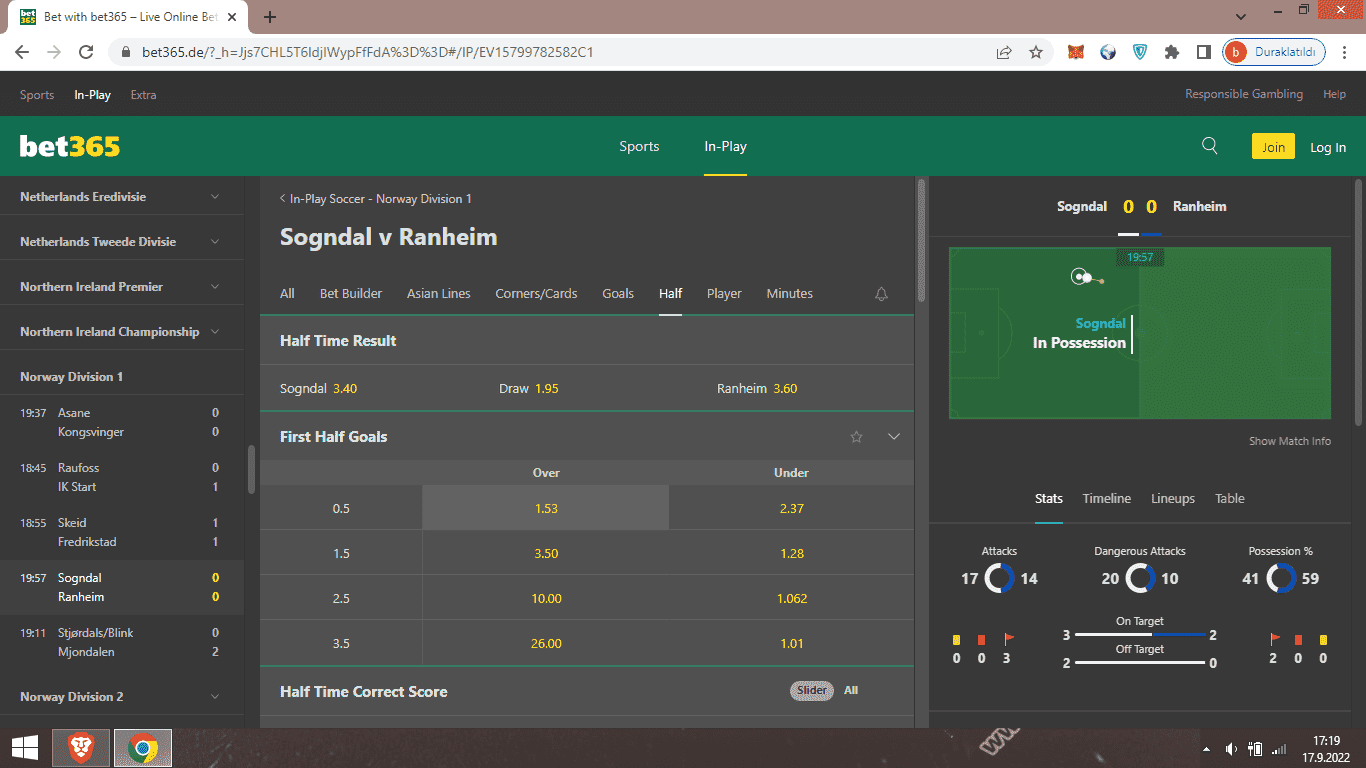Click Log In
1366x768 pixels.
pyautogui.click(x=1328, y=147)
